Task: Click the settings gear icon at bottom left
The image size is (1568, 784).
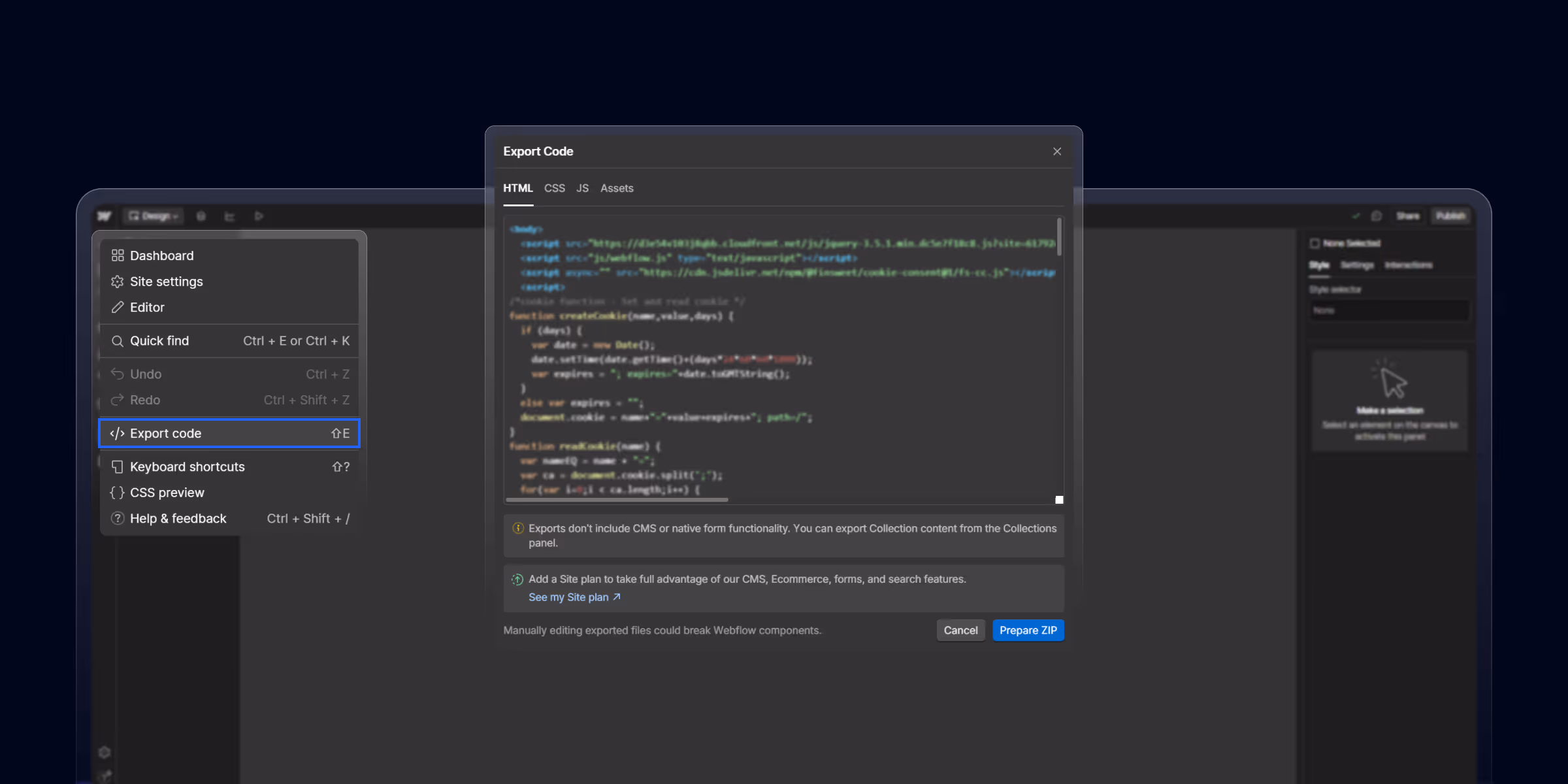Action: (x=105, y=753)
